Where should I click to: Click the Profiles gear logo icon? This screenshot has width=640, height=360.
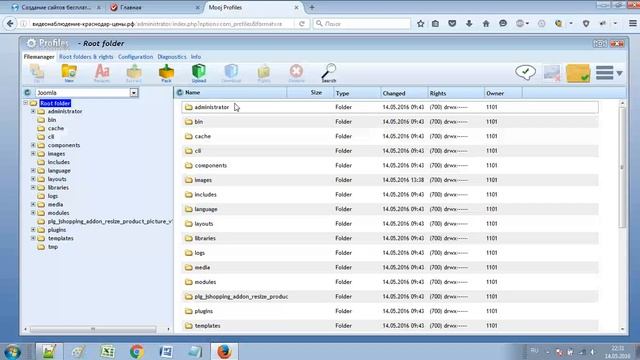click(31, 43)
